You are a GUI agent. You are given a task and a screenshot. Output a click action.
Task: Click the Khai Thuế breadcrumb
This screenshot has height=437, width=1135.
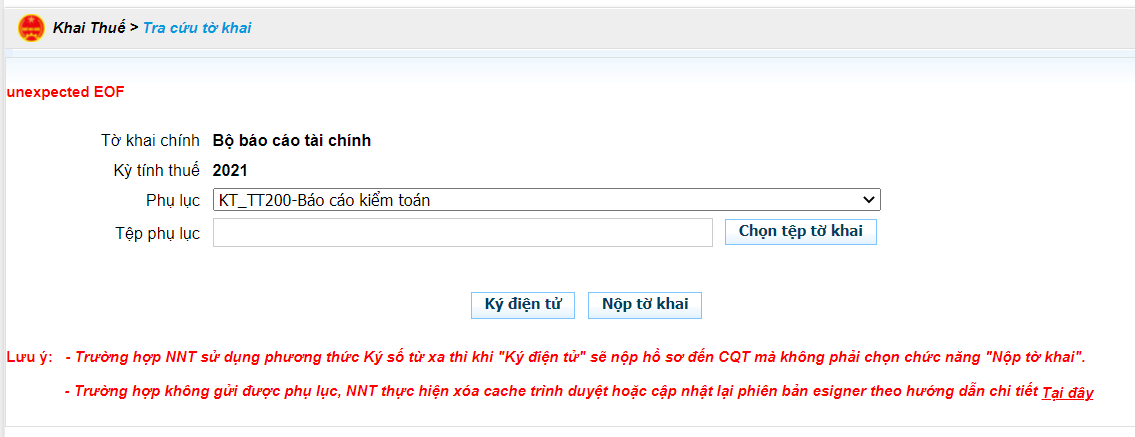[x=88, y=28]
